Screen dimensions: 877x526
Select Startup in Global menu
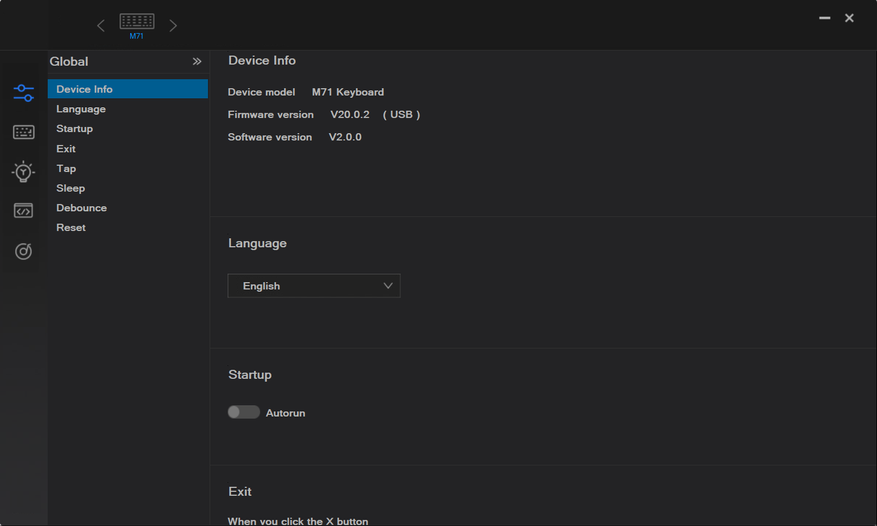pyautogui.click(x=74, y=129)
